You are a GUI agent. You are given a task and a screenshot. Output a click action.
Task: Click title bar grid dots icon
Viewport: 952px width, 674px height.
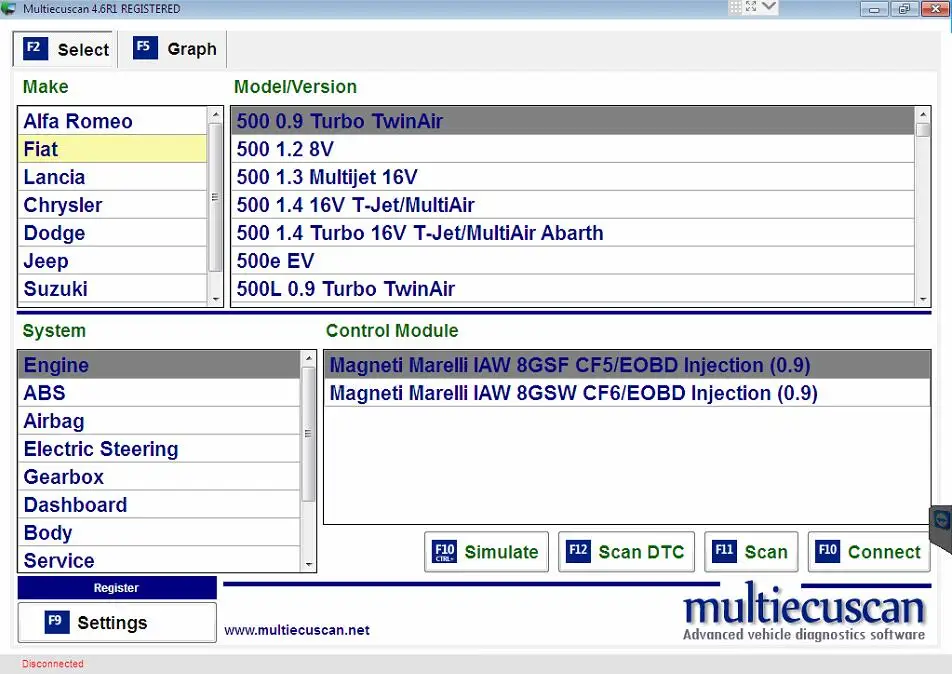pyautogui.click(x=735, y=7)
